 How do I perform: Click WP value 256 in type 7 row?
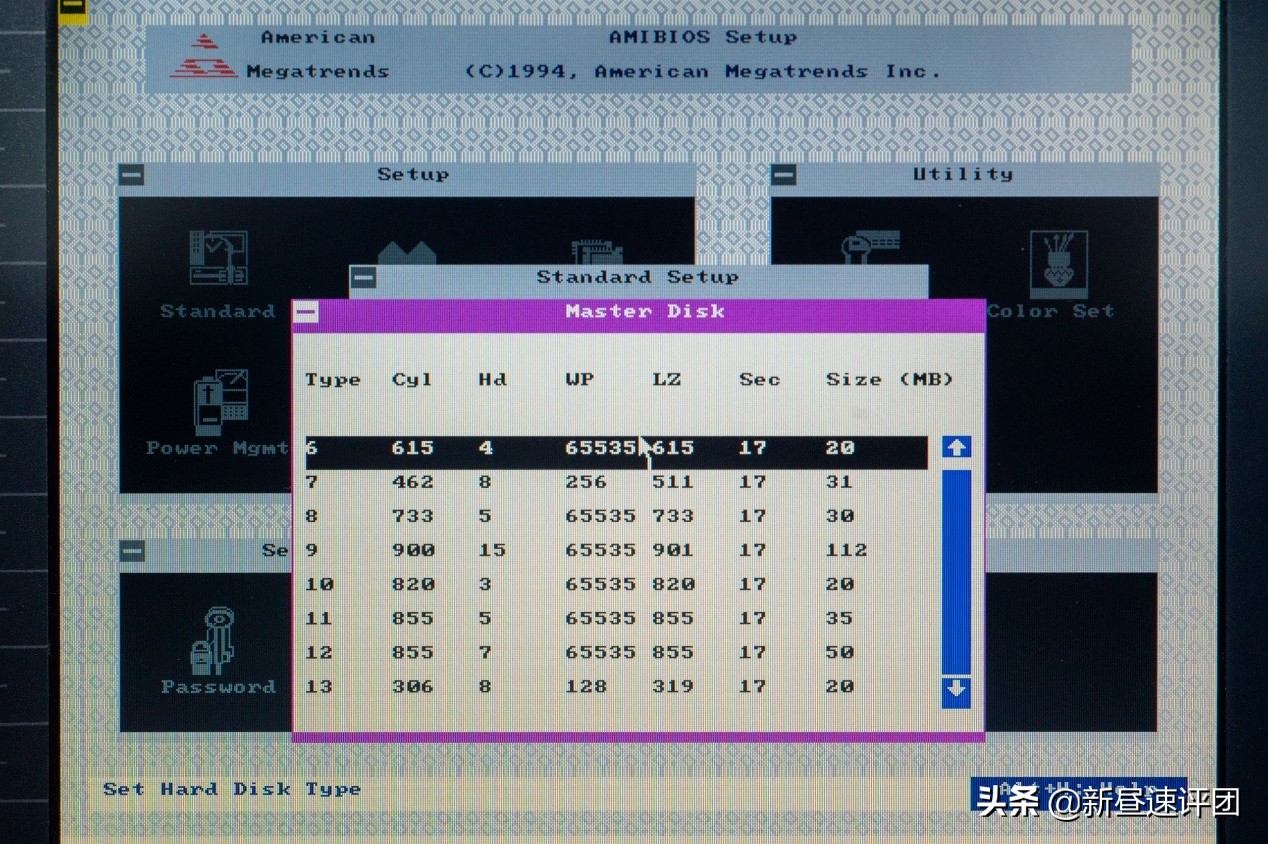coord(586,483)
